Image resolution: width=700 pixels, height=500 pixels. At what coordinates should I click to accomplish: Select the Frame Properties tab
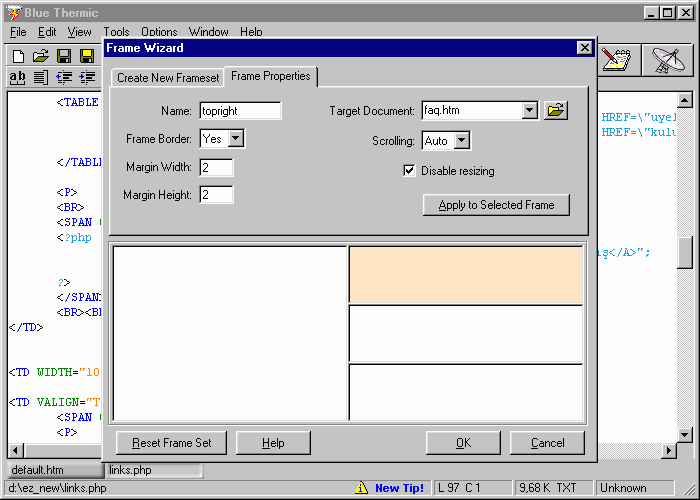coord(271,76)
